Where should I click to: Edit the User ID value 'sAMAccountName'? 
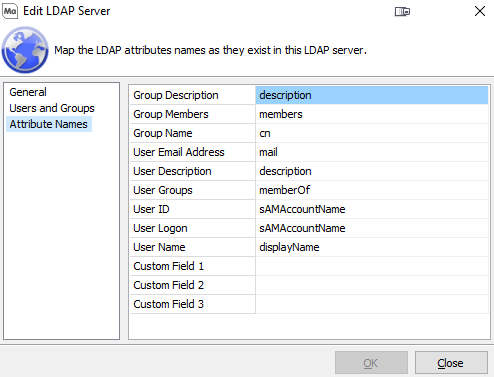pyautogui.click(x=372, y=209)
